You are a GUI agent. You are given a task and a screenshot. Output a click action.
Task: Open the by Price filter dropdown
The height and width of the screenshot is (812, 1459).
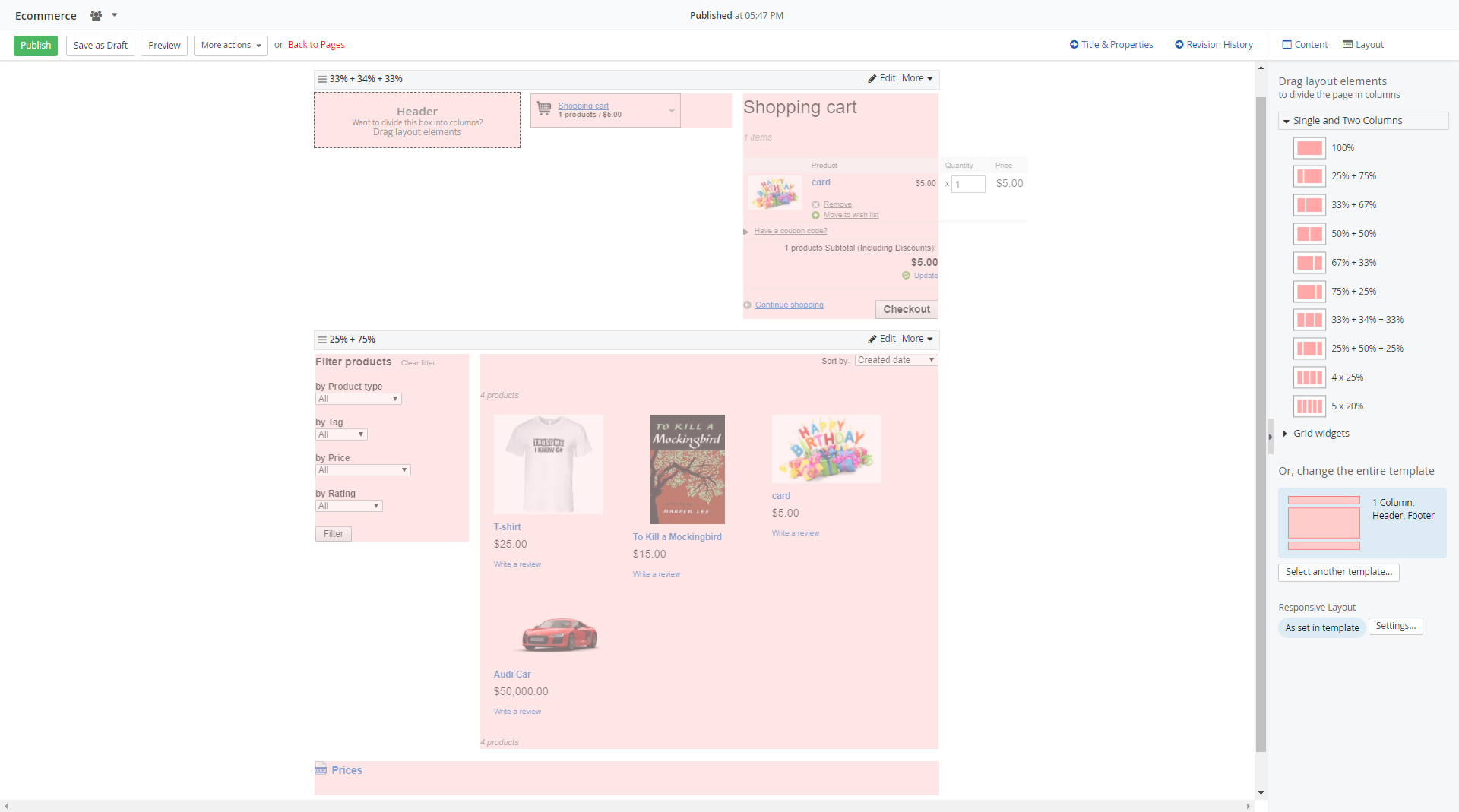(363, 470)
